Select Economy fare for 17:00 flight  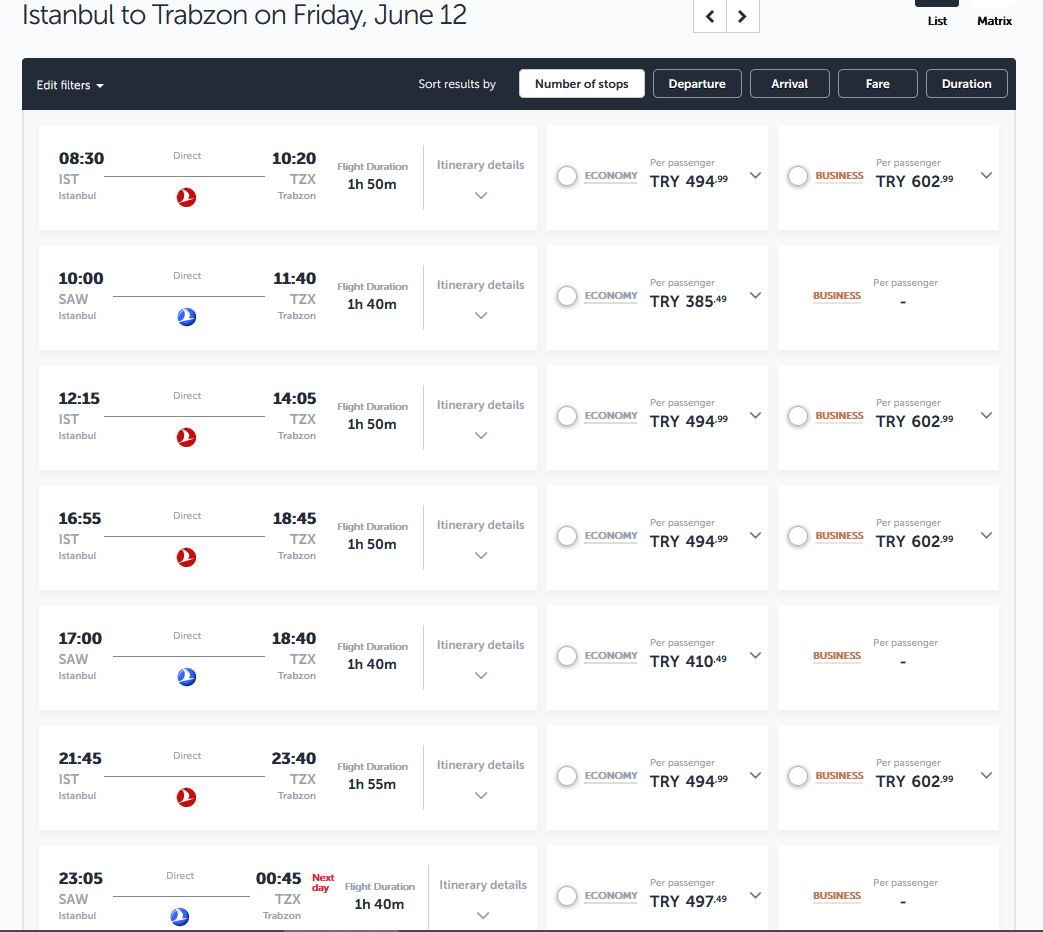pyautogui.click(x=567, y=656)
